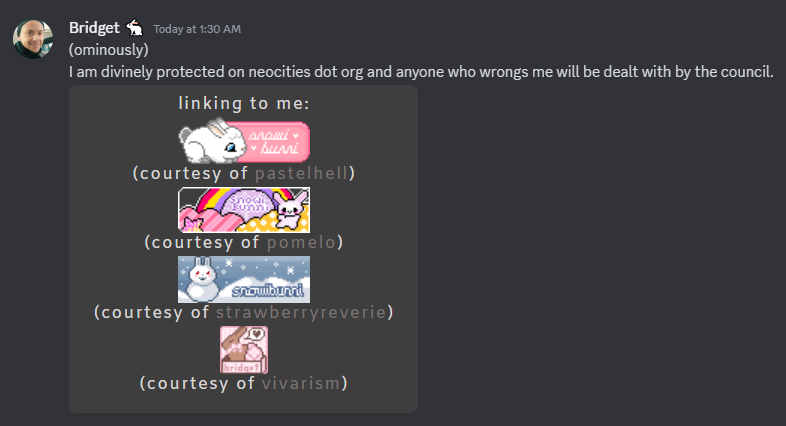Click the (ominously) message line

(109, 50)
